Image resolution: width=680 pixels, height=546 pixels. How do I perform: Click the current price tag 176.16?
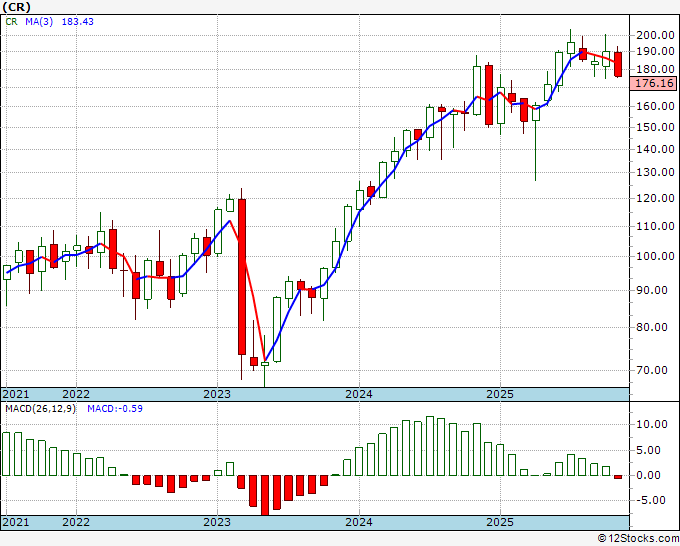click(x=653, y=83)
